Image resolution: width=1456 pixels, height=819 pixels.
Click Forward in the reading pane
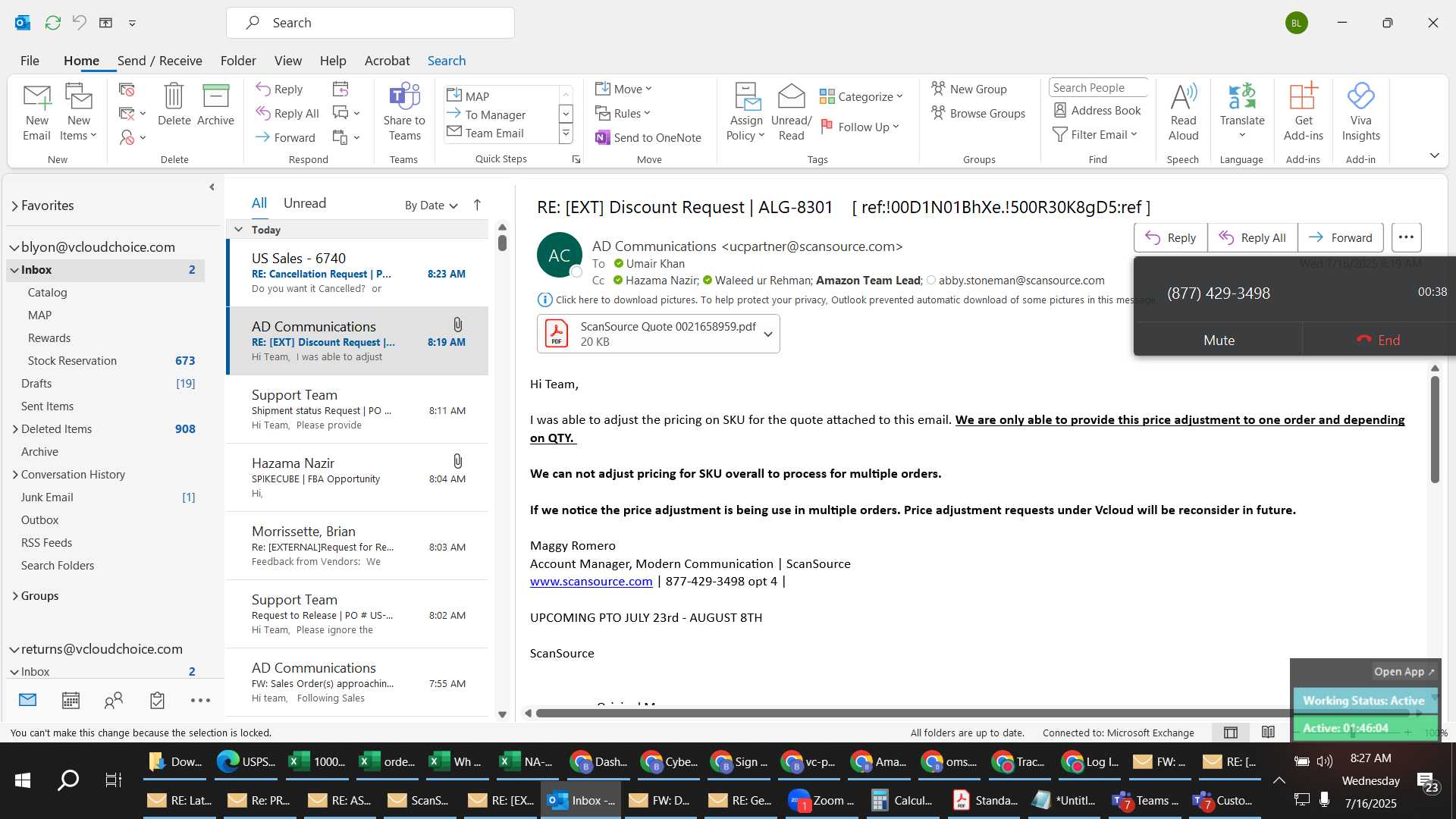1340,237
